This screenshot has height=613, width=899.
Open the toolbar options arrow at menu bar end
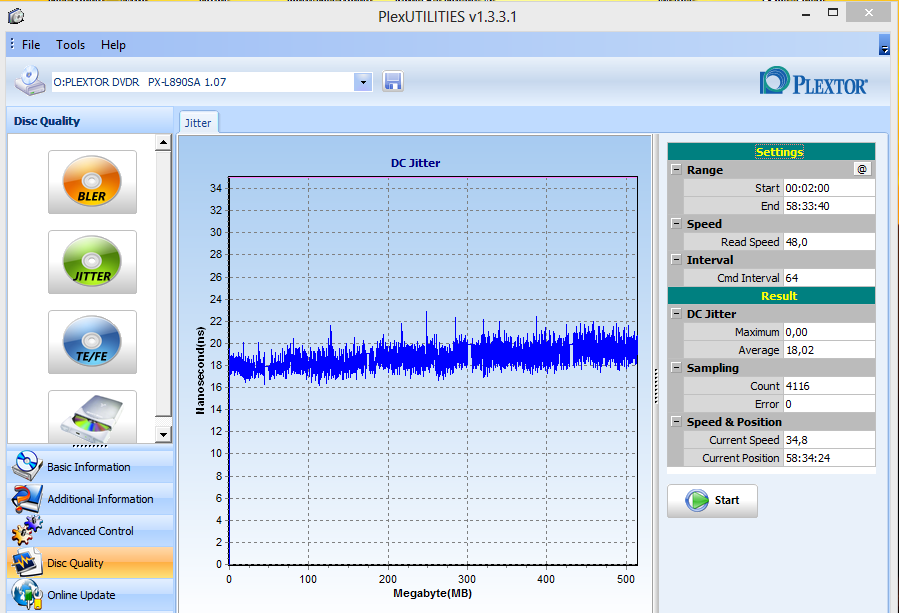[x=884, y=45]
